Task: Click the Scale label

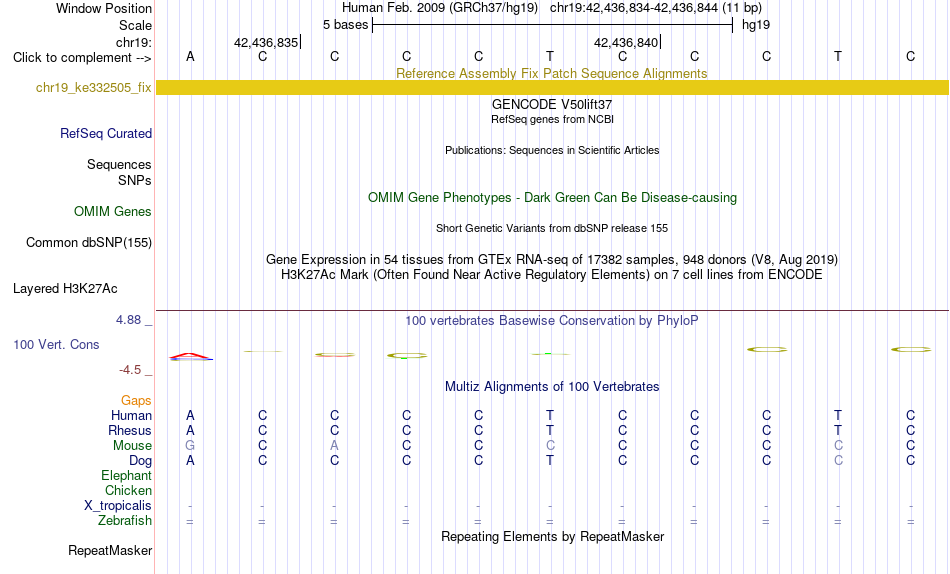Action: pos(136,25)
